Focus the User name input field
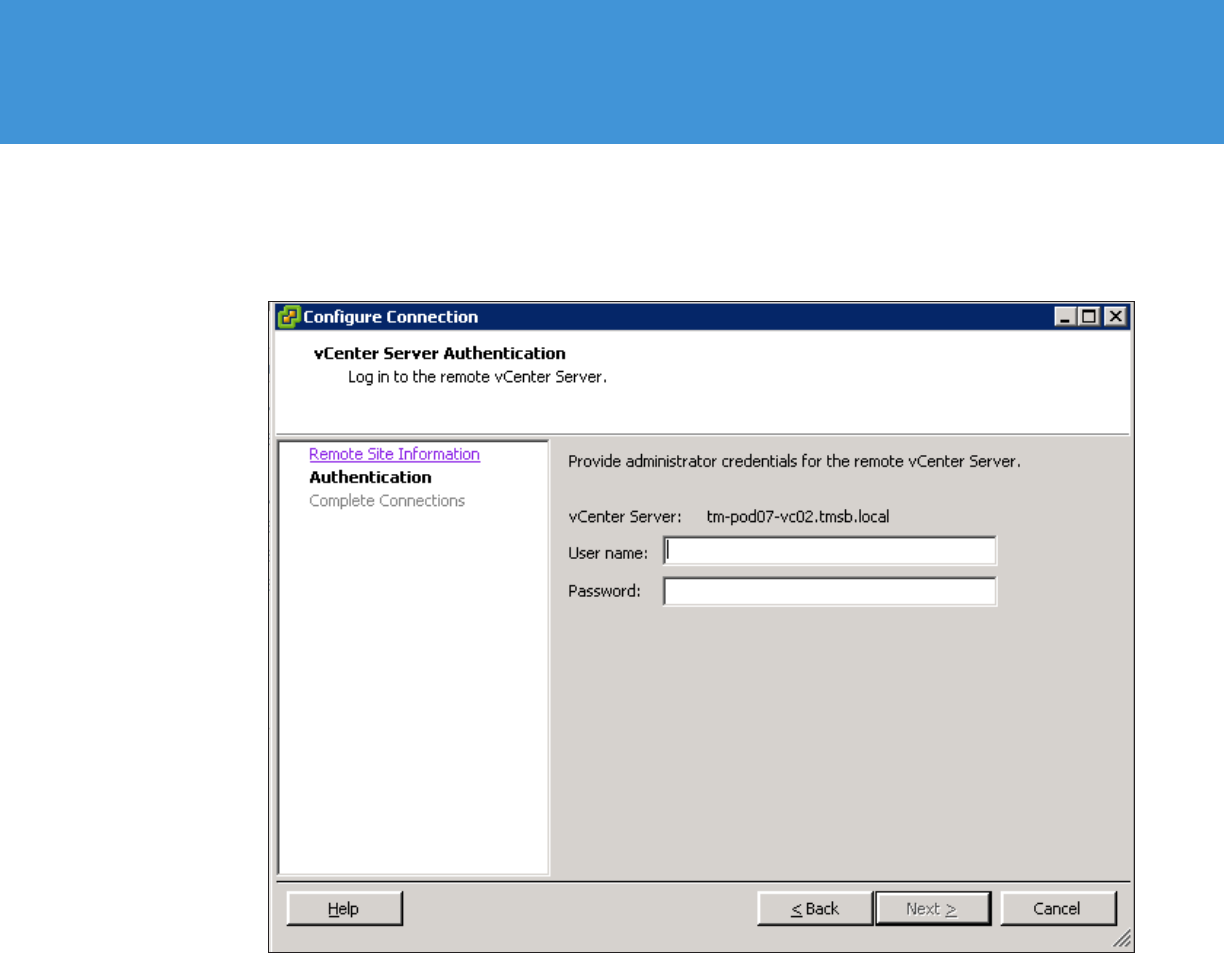The width and height of the screenshot is (1224, 953). click(830, 551)
